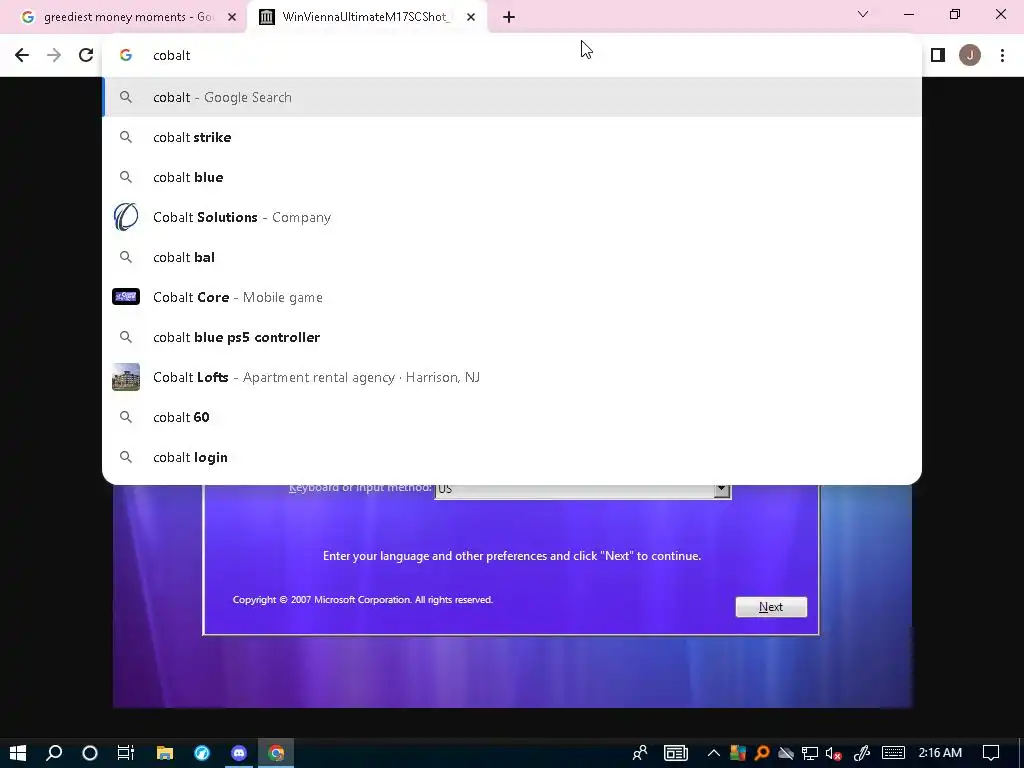The height and width of the screenshot is (768, 1024).
Task: Open the Chrome side panel
Action: point(938,56)
